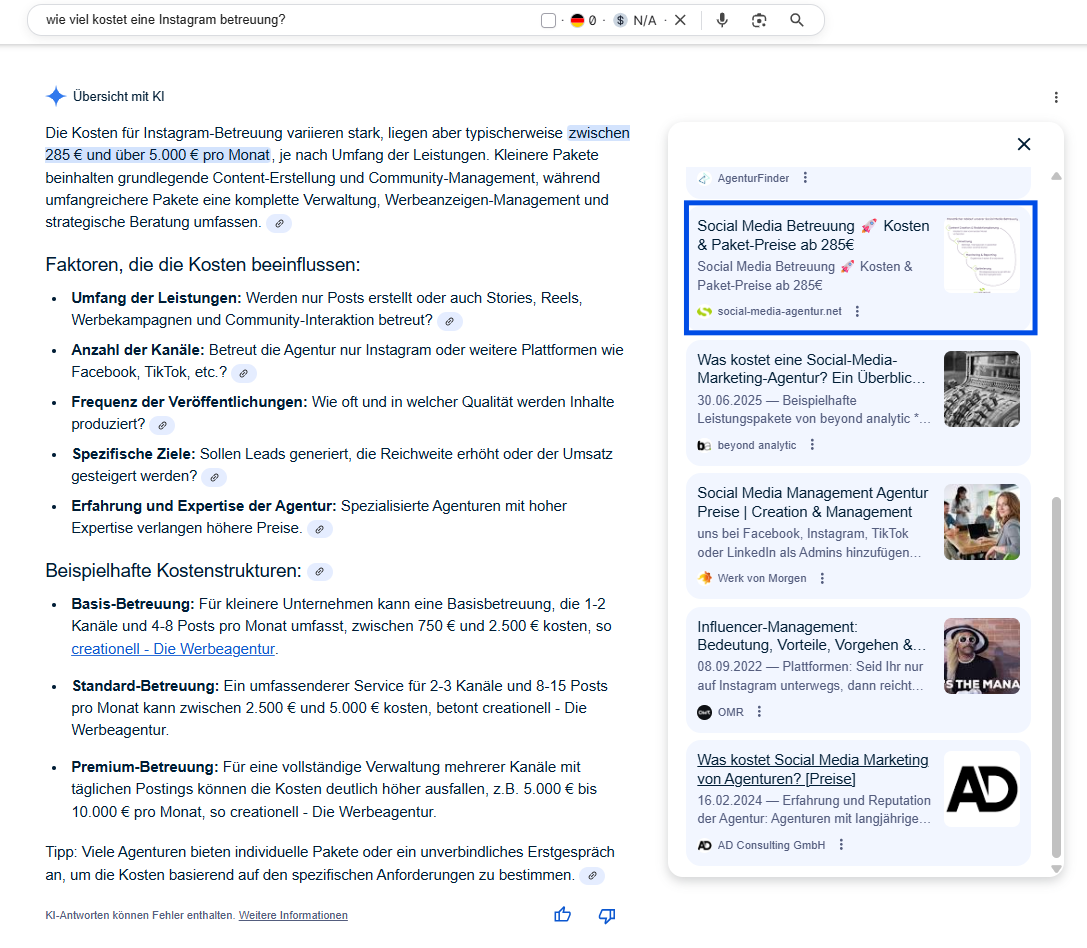Open source link after the Tipp paragraph
Image resolution: width=1087 pixels, height=948 pixels.
[x=592, y=876]
